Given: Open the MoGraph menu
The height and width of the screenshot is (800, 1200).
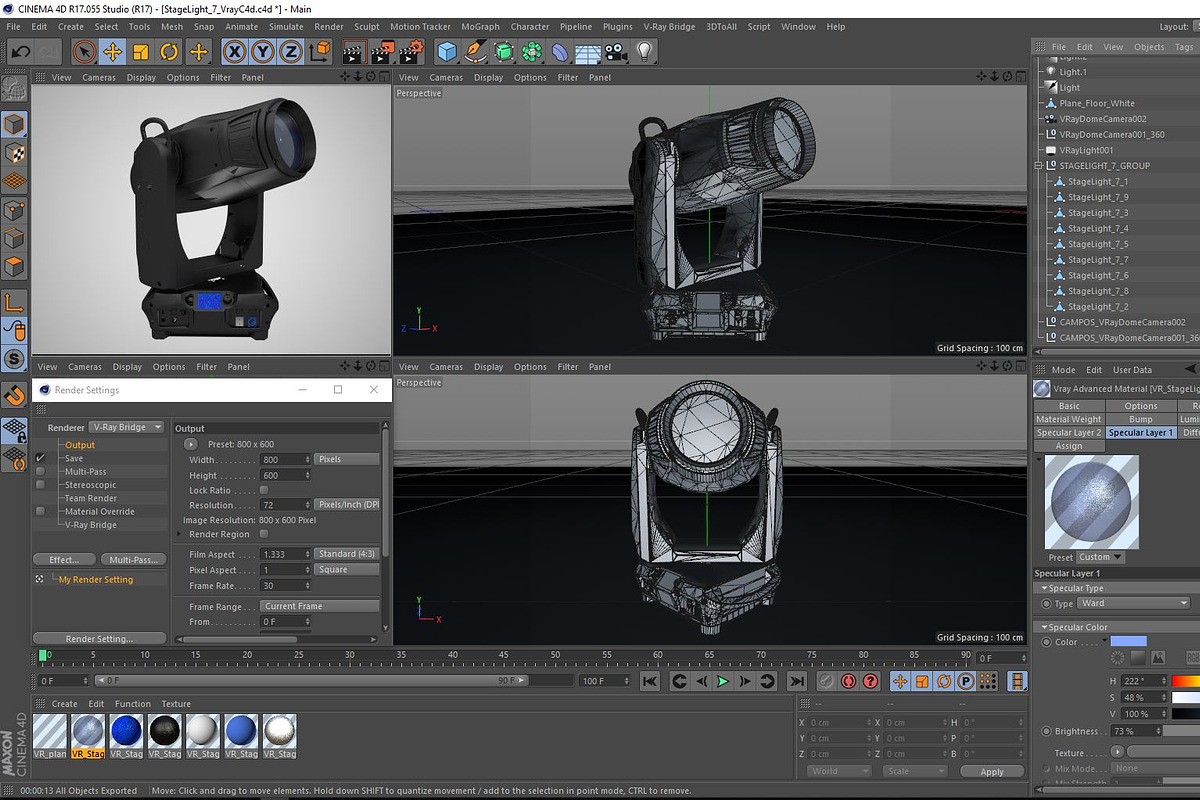Looking at the screenshot, I should (x=481, y=27).
